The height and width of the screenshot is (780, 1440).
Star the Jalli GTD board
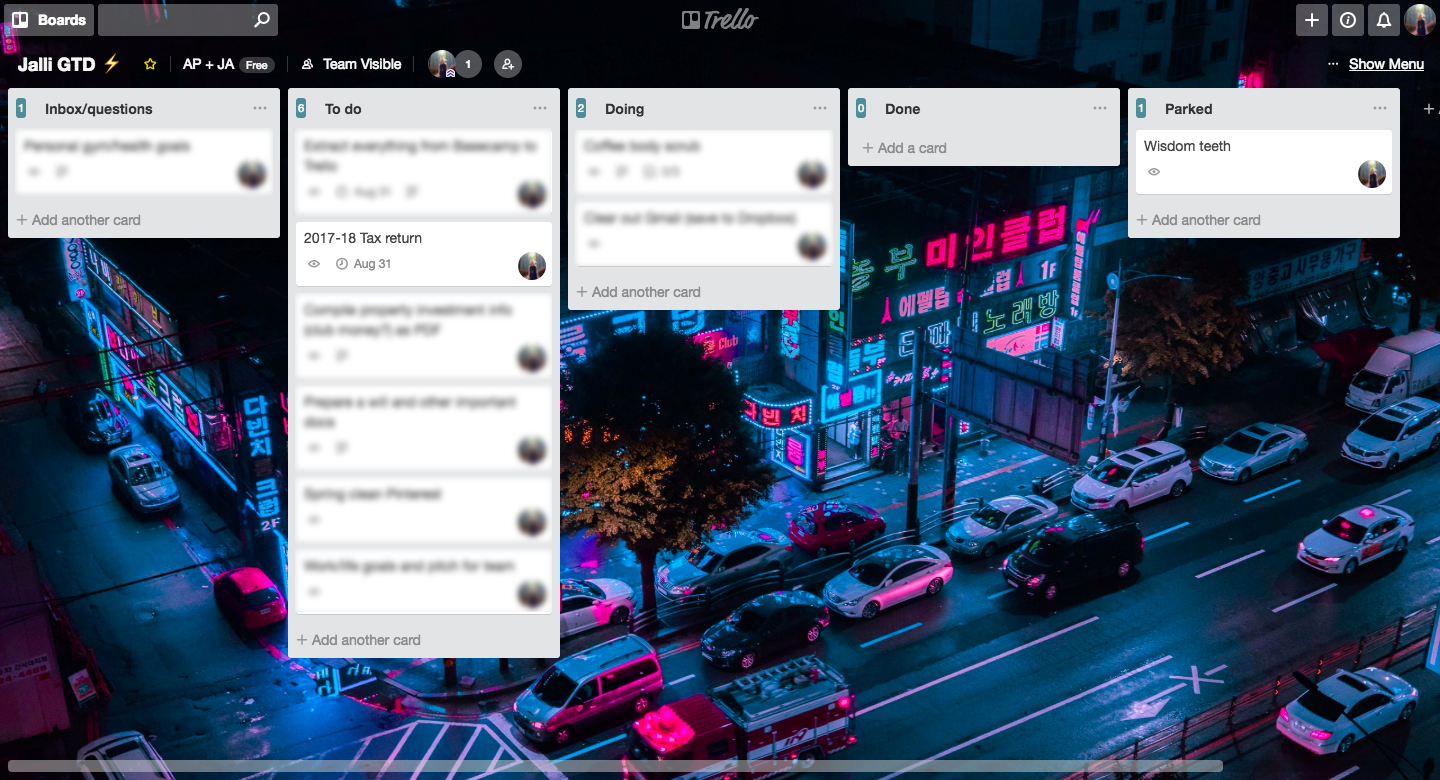pyautogui.click(x=150, y=63)
